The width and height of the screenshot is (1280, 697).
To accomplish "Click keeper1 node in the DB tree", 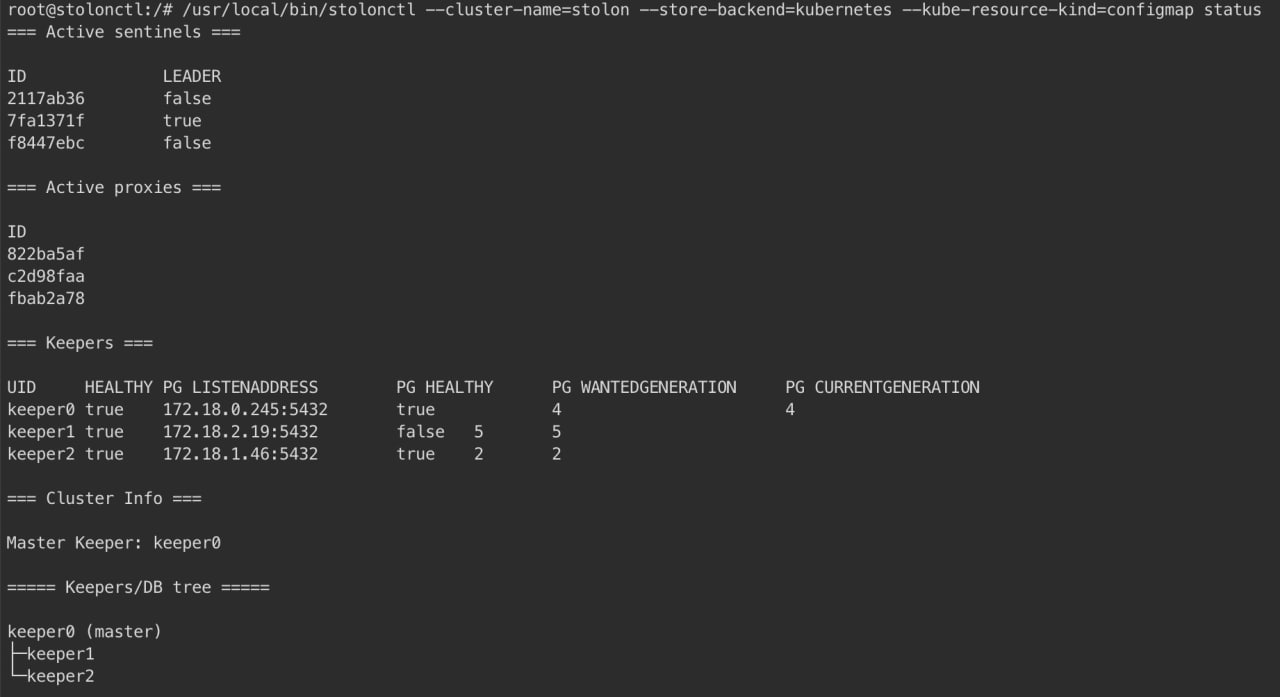I will tap(60, 654).
